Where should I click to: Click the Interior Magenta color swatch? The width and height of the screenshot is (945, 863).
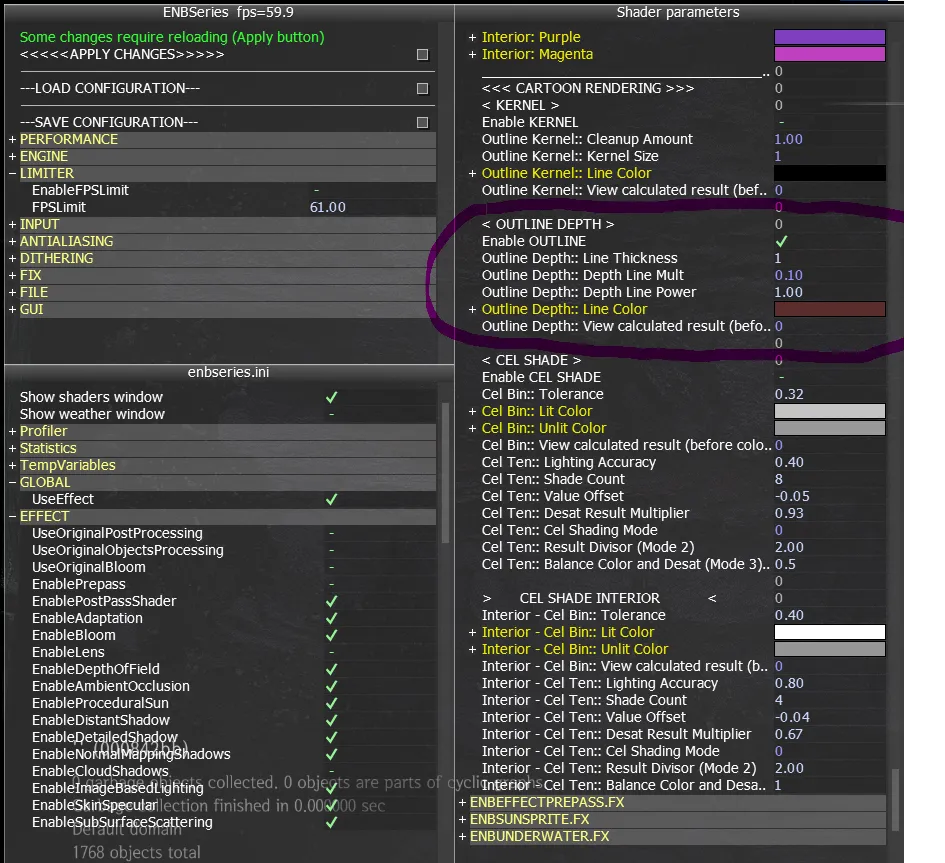[829, 54]
